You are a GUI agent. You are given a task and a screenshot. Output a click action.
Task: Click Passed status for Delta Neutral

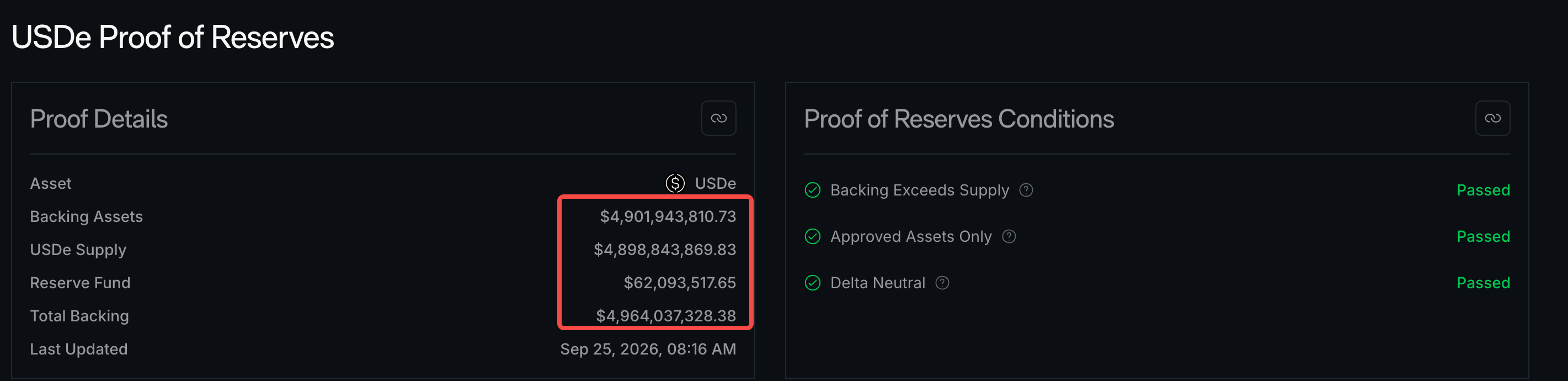[1483, 283]
